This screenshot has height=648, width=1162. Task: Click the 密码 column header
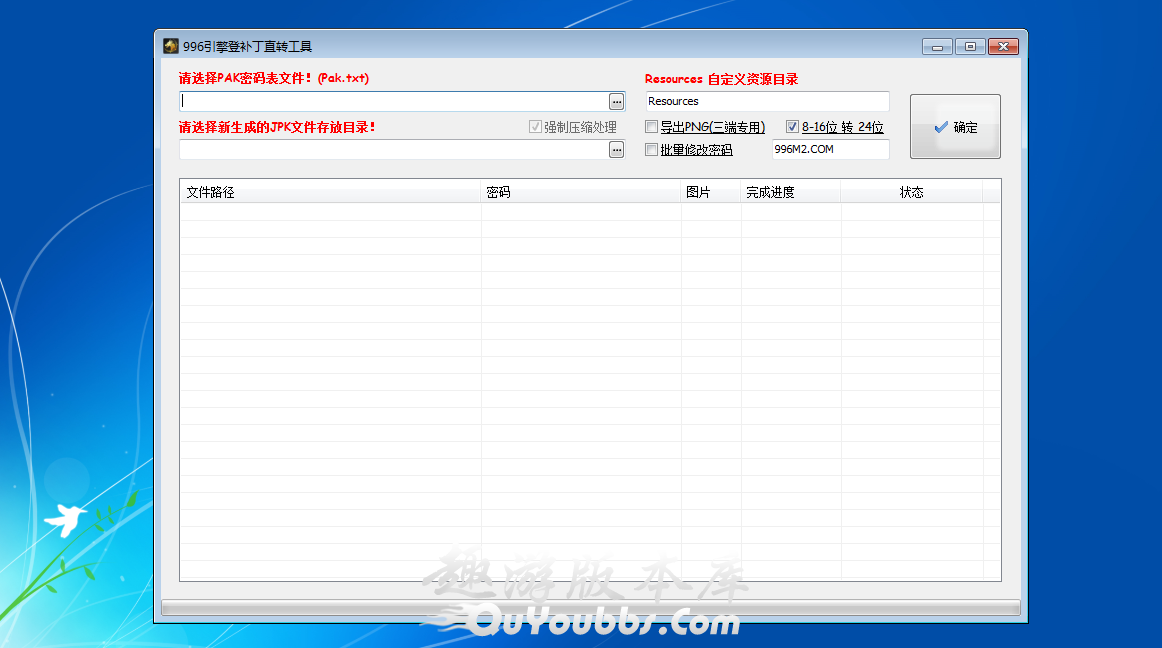click(x=581, y=192)
